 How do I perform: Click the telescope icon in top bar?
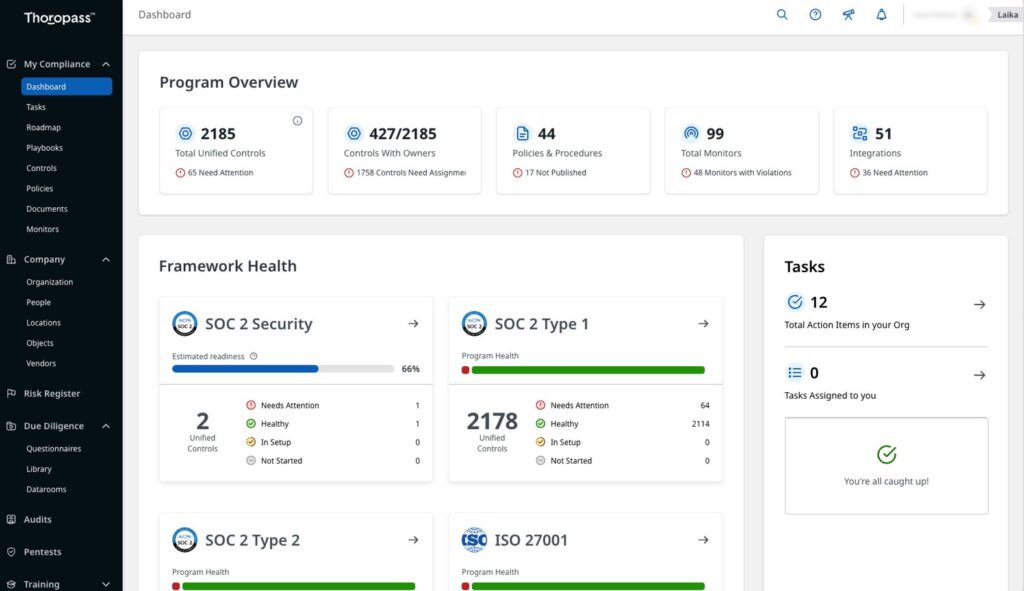click(x=848, y=15)
